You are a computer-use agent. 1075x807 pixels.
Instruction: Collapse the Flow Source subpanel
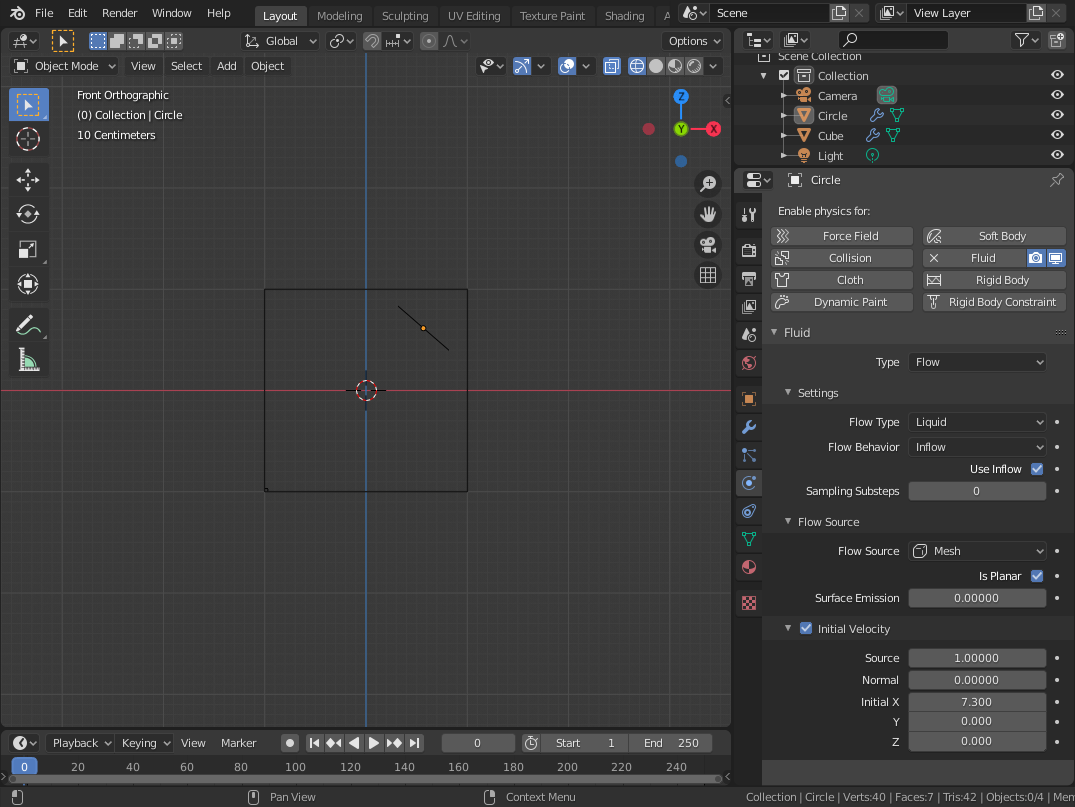(788, 522)
